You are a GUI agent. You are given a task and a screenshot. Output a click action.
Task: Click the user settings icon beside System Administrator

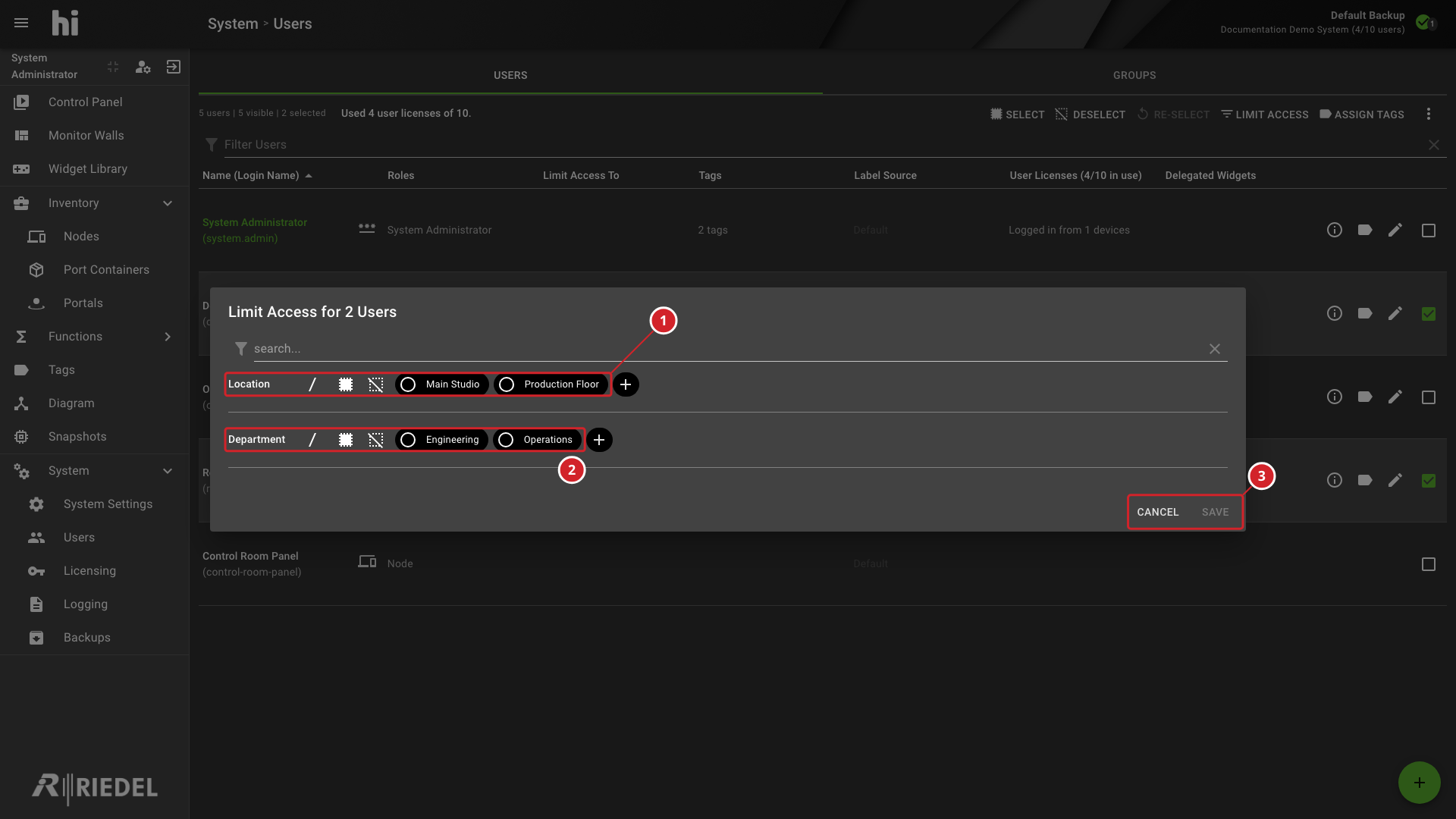[x=143, y=67]
